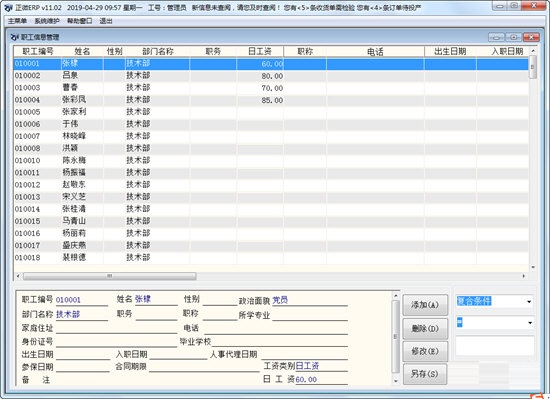Click the 工资类别 field showing 日工资
550x399 pixels.
point(321,366)
